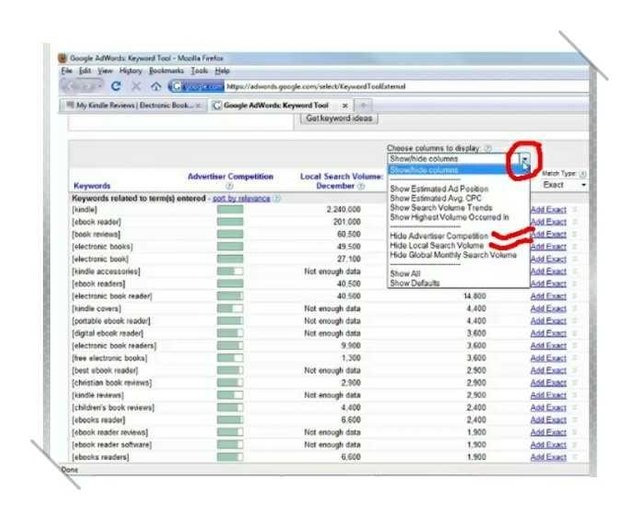Click Add Exact for [electronic book reader]

click(x=548, y=296)
